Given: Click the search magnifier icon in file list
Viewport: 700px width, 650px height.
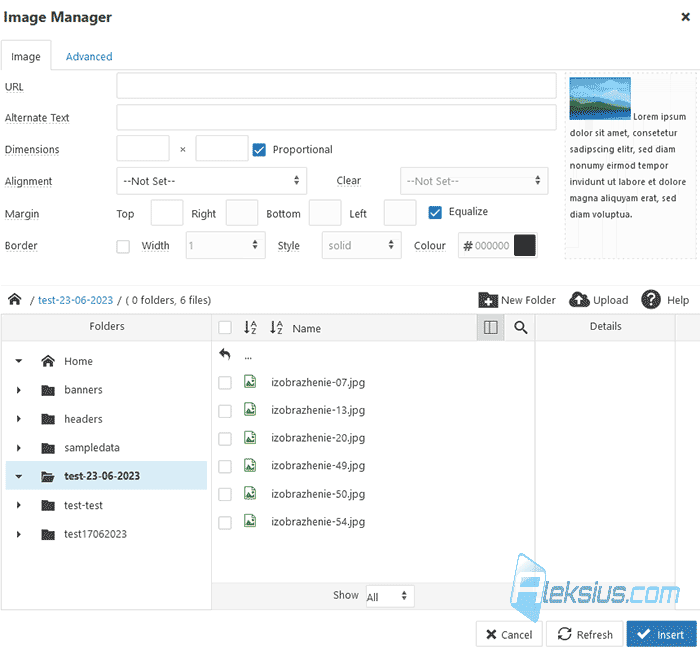Looking at the screenshot, I should click(x=521, y=328).
